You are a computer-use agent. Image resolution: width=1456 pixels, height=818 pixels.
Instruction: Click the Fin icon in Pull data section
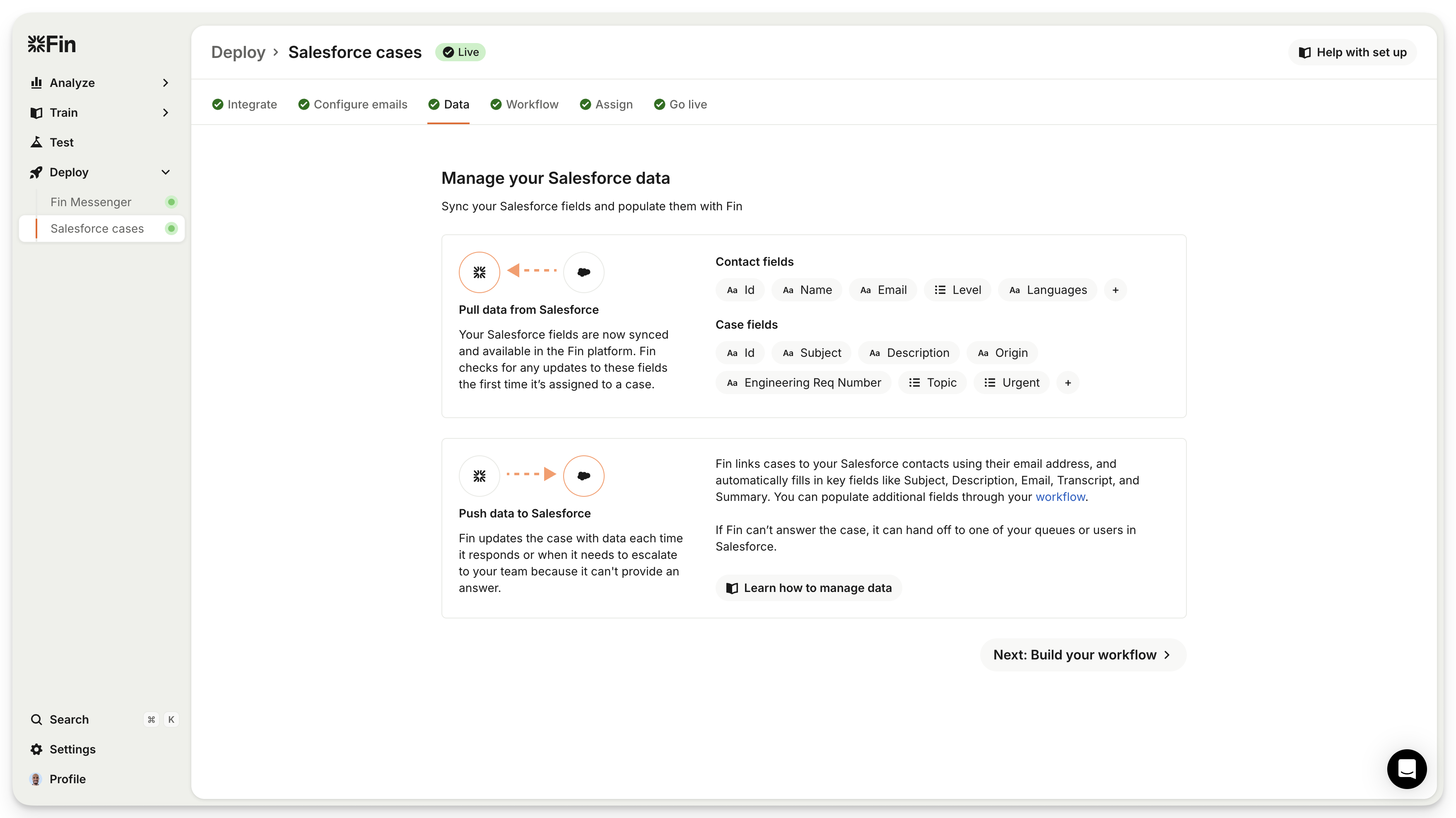tap(479, 272)
